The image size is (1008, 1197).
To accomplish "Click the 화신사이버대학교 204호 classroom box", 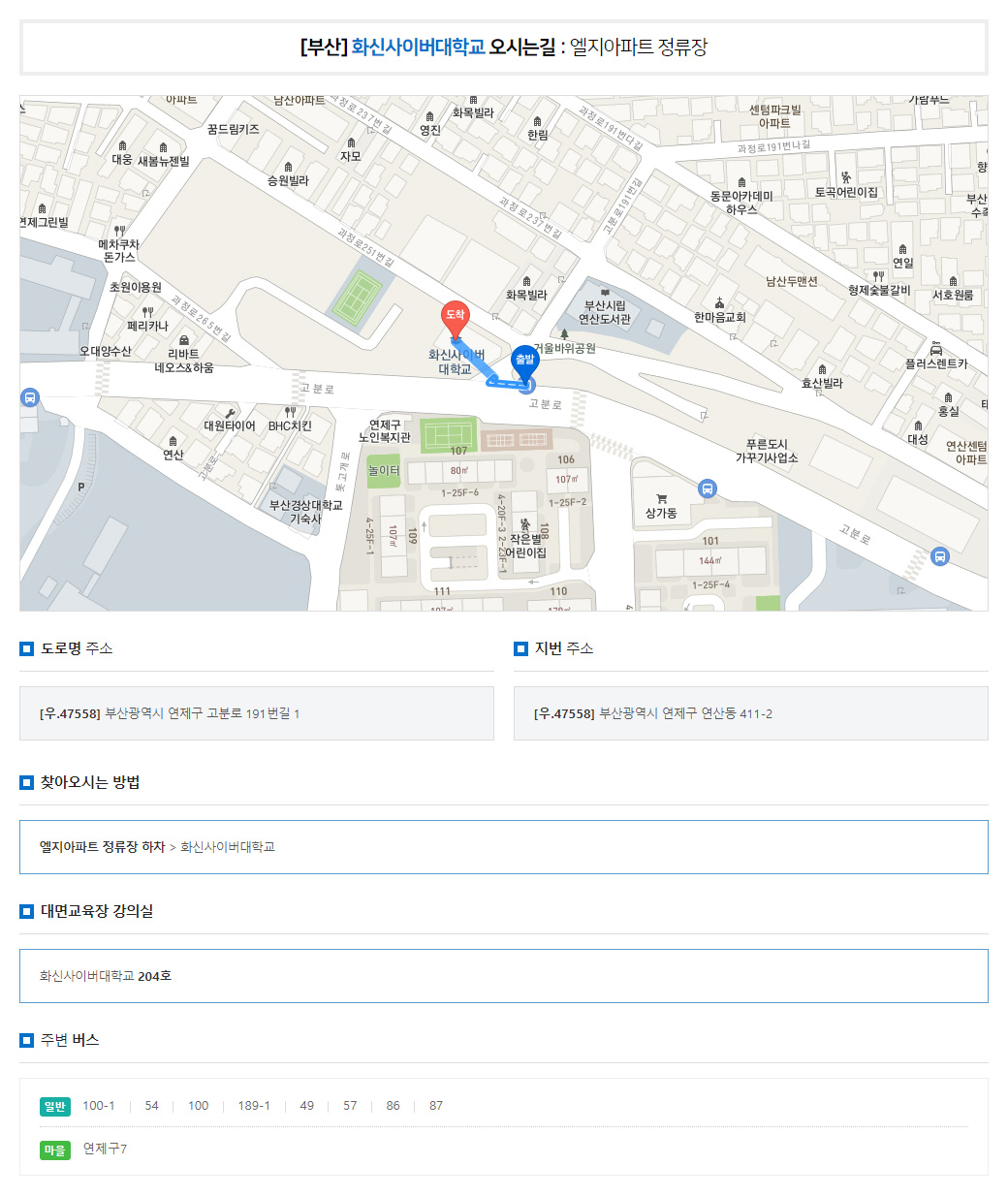I will 503,976.
